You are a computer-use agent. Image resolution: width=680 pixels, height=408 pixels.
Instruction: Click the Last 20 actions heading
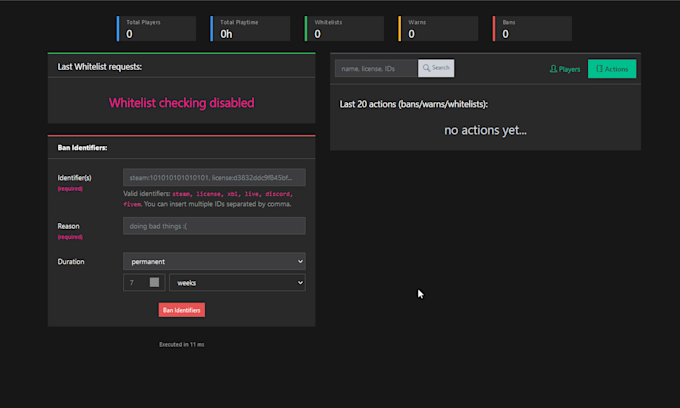click(x=414, y=104)
